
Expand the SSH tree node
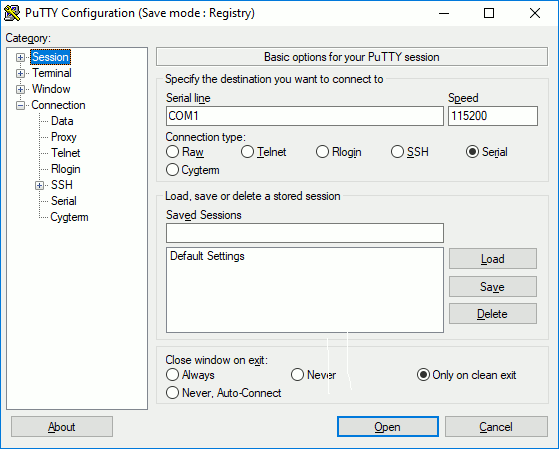pyautogui.click(x=40, y=185)
